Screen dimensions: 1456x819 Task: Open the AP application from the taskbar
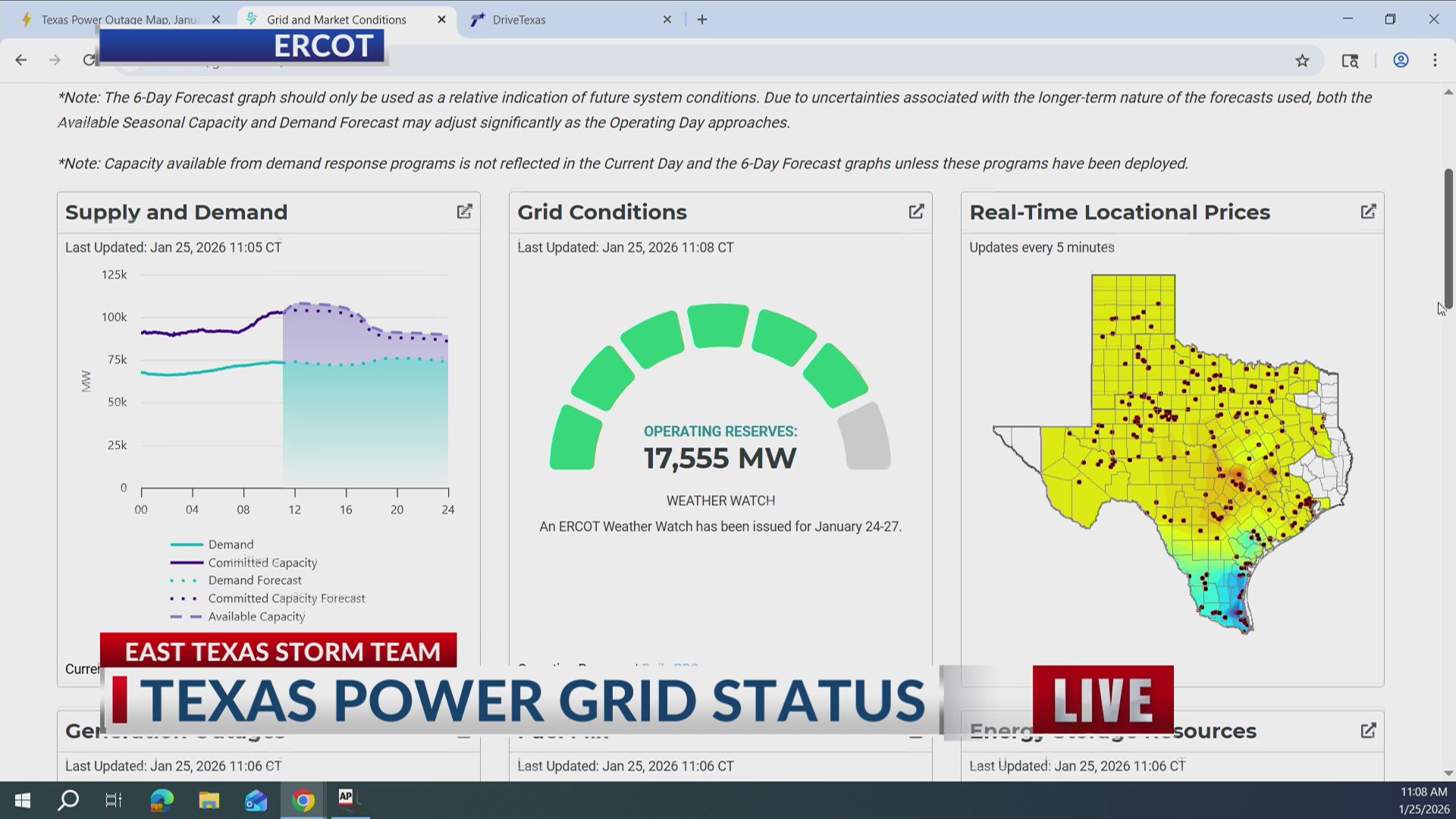(x=347, y=800)
